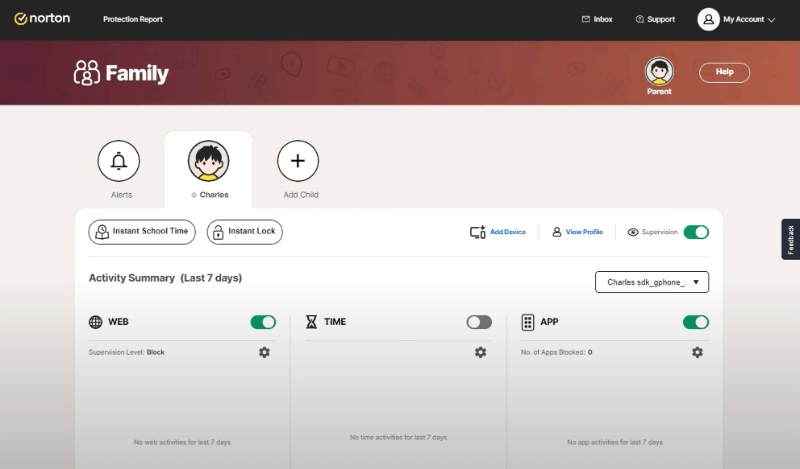Screen dimensions: 800x469
Task: Activate the Instant Lock button
Action: point(244,232)
